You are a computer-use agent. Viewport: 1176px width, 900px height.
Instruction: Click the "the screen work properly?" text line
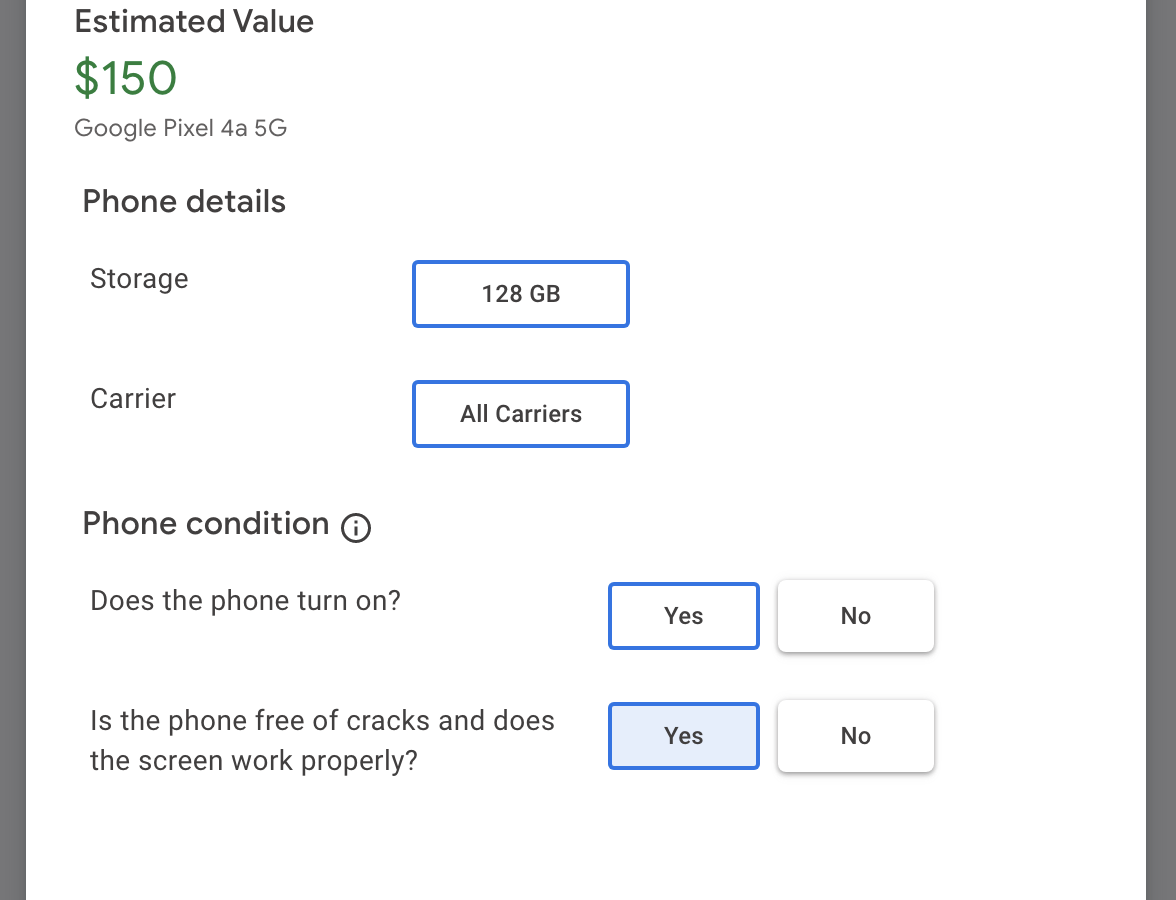pos(254,761)
